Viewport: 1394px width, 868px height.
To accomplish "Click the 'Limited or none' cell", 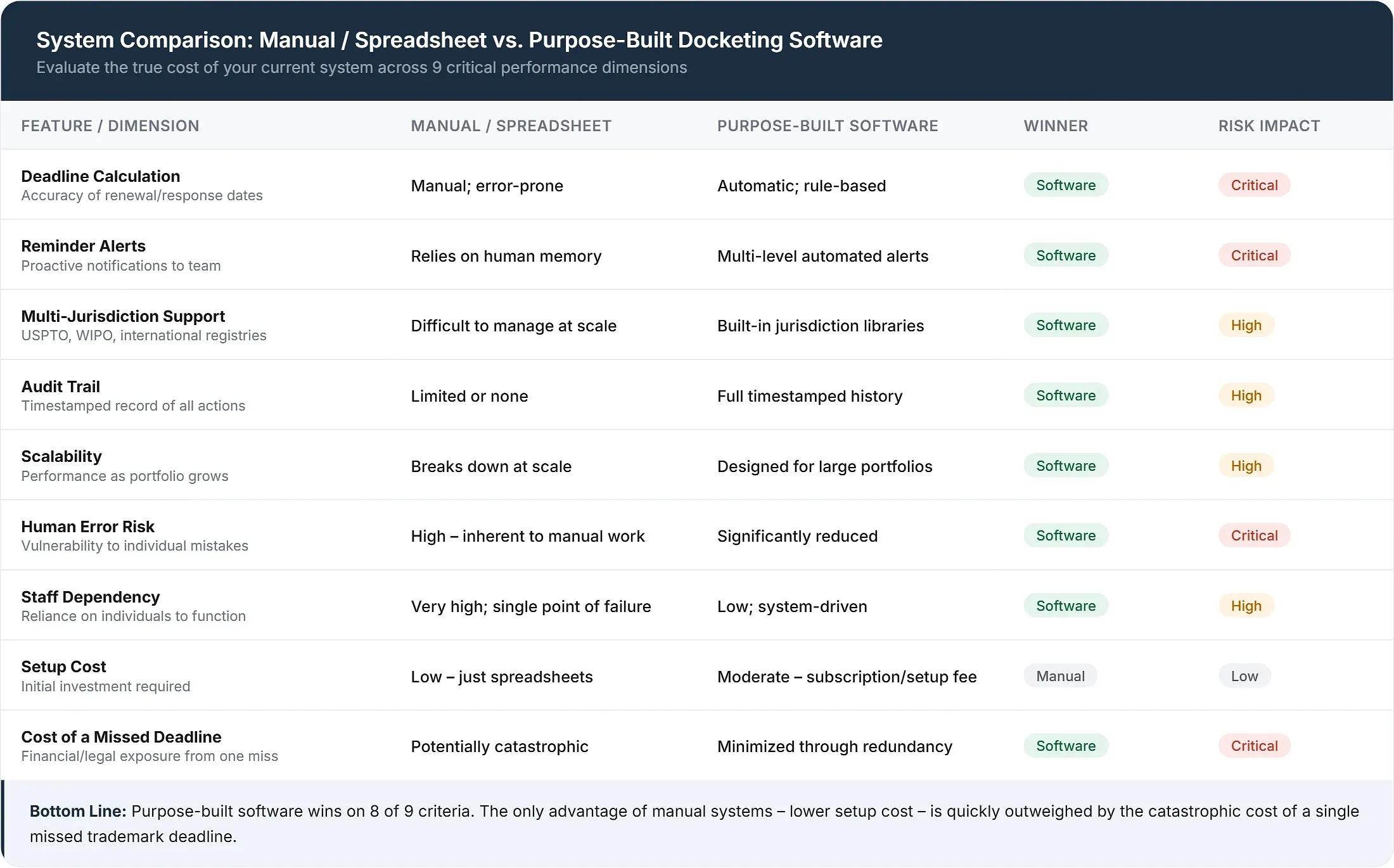I will click(x=469, y=396).
